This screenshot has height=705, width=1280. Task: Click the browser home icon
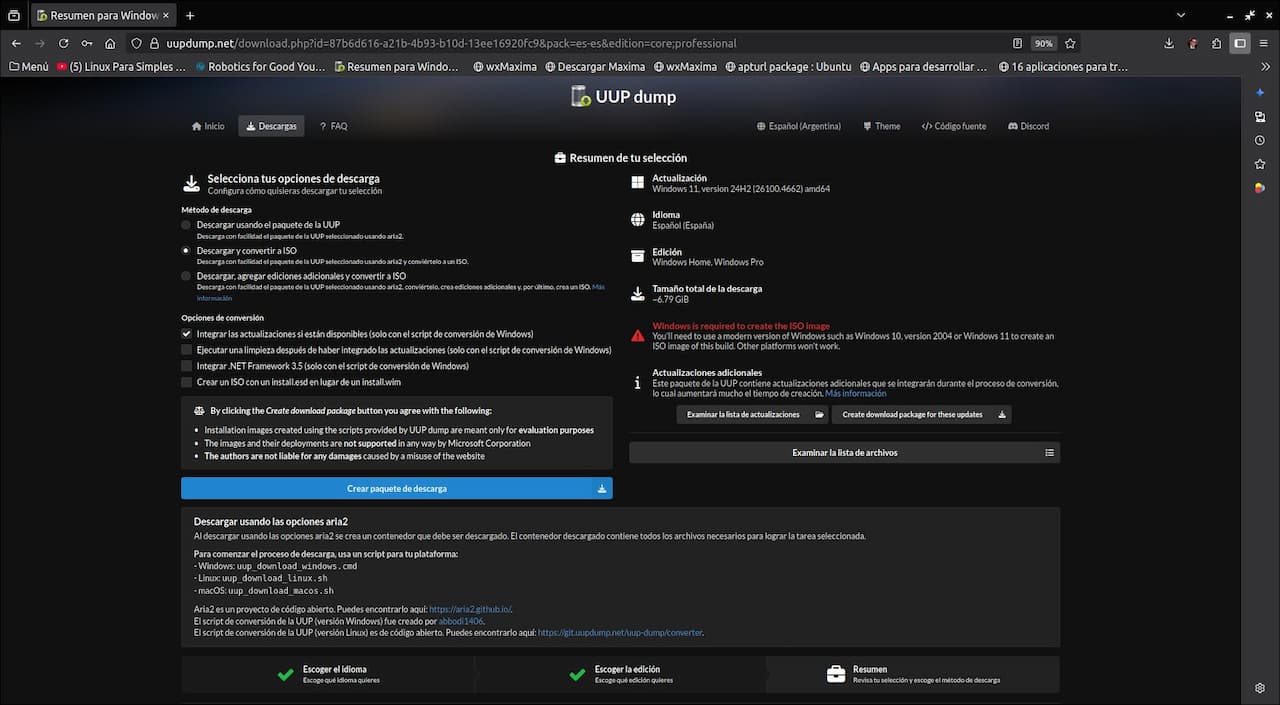coord(110,44)
